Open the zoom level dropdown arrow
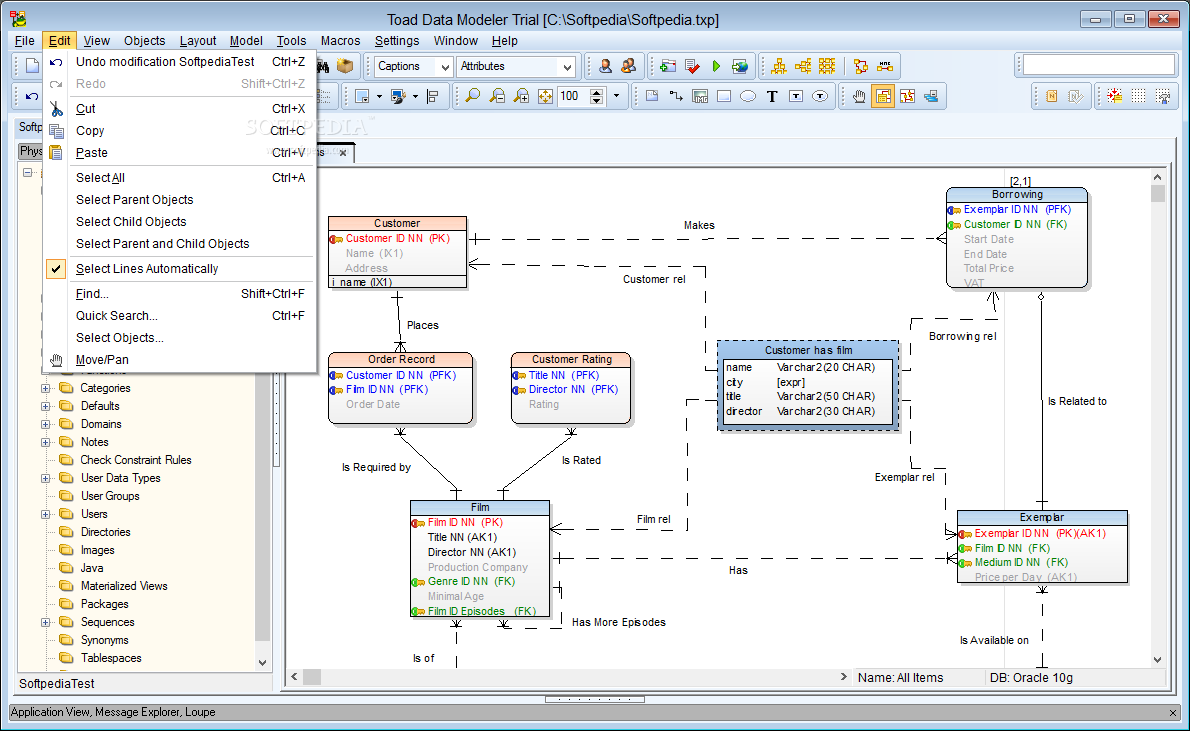 (x=616, y=96)
